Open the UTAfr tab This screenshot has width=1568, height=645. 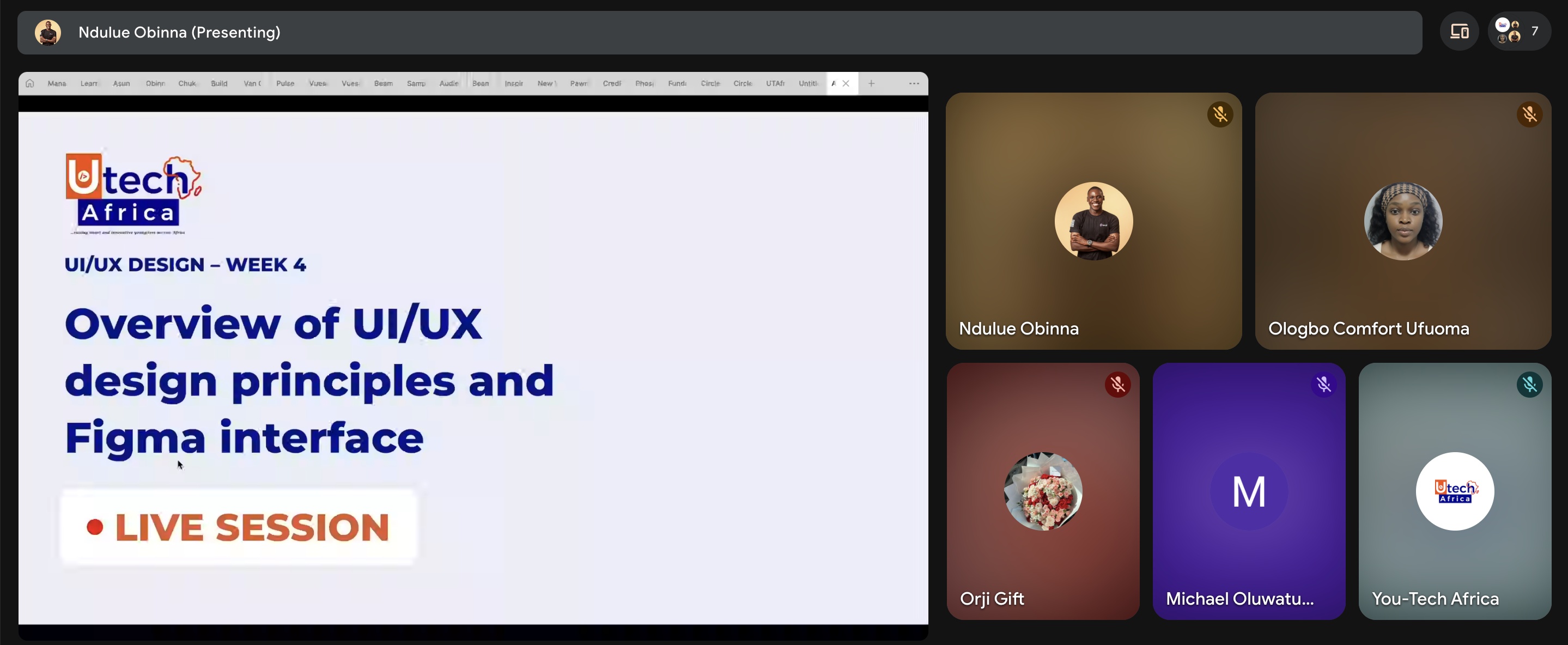(775, 83)
